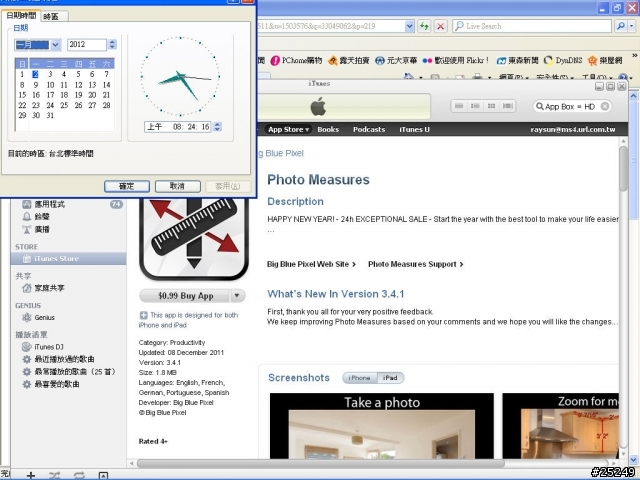This screenshot has width=640, height=480.
Task: Clear the iTunes search field
Action: 605,107
